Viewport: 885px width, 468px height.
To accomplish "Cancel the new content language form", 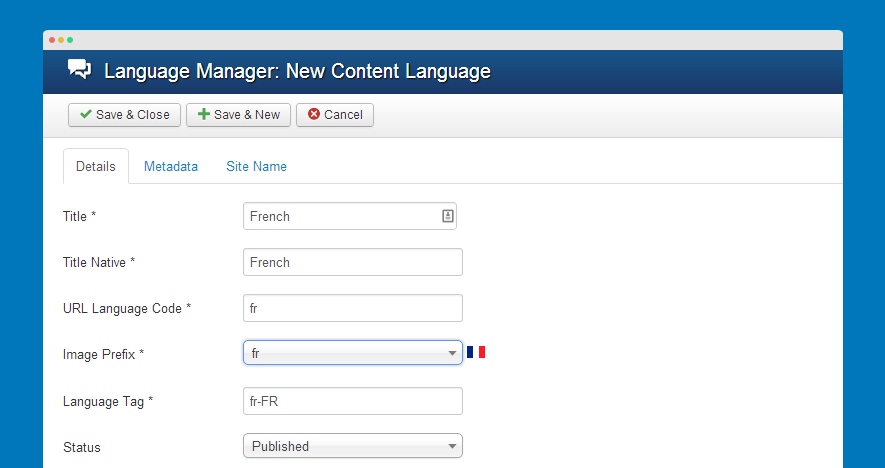I will pos(335,115).
